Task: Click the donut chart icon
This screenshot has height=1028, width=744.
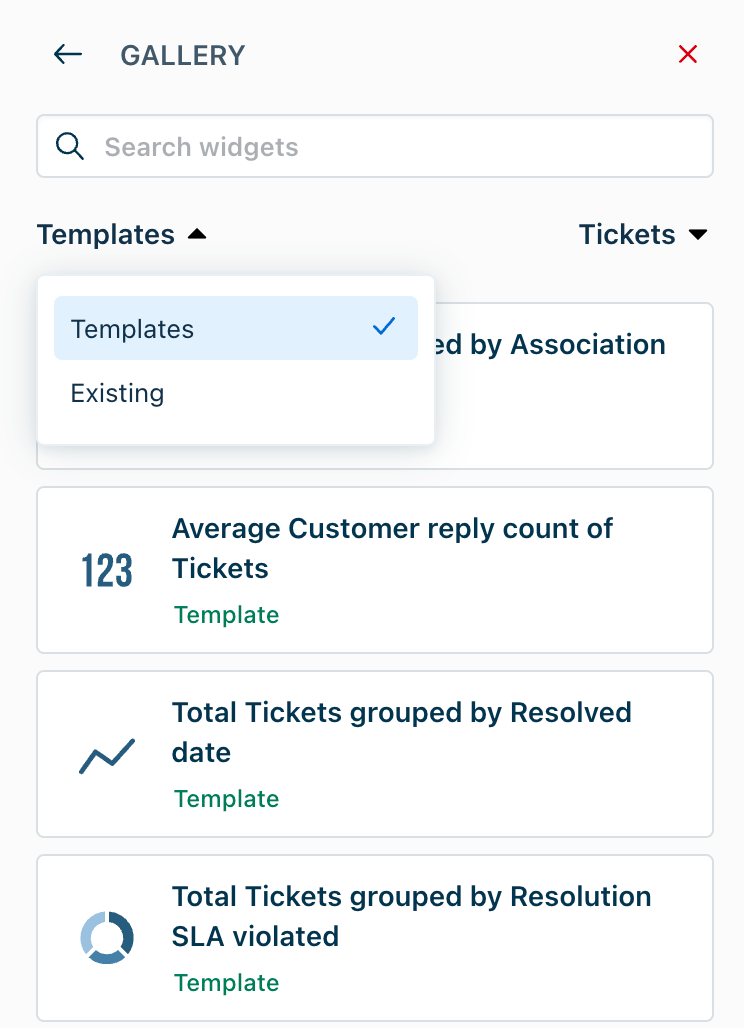Action: click(x=106, y=938)
